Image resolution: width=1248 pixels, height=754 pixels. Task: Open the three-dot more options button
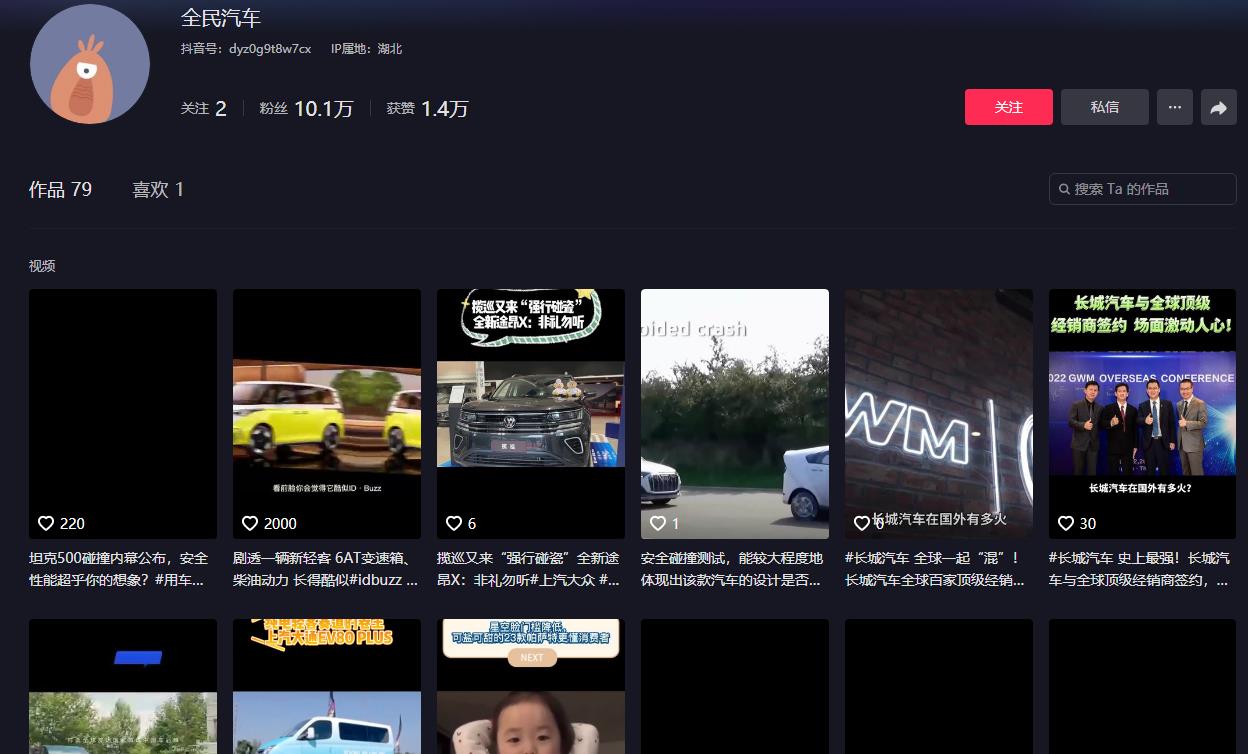pos(1175,107)
